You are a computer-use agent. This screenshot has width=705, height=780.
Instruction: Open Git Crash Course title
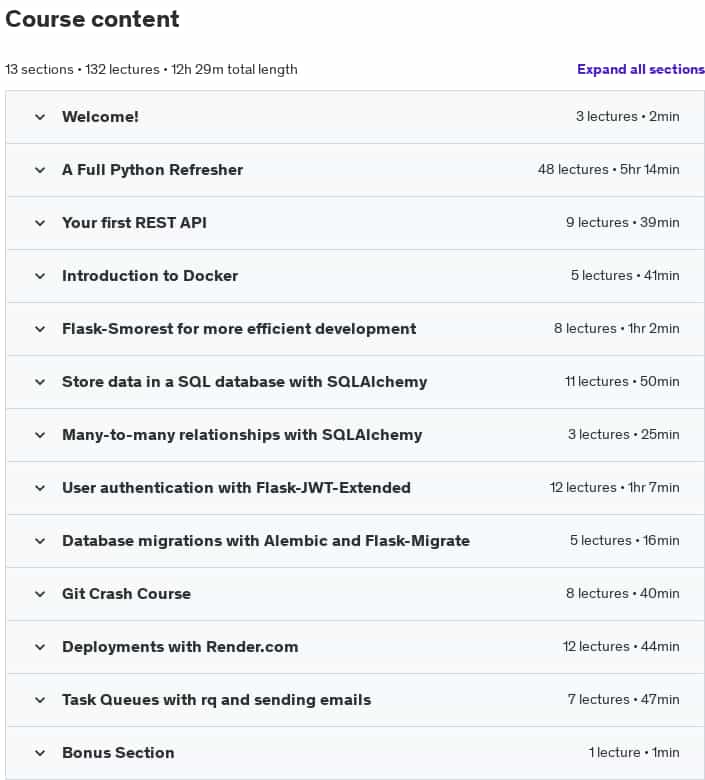coord(126,594)
